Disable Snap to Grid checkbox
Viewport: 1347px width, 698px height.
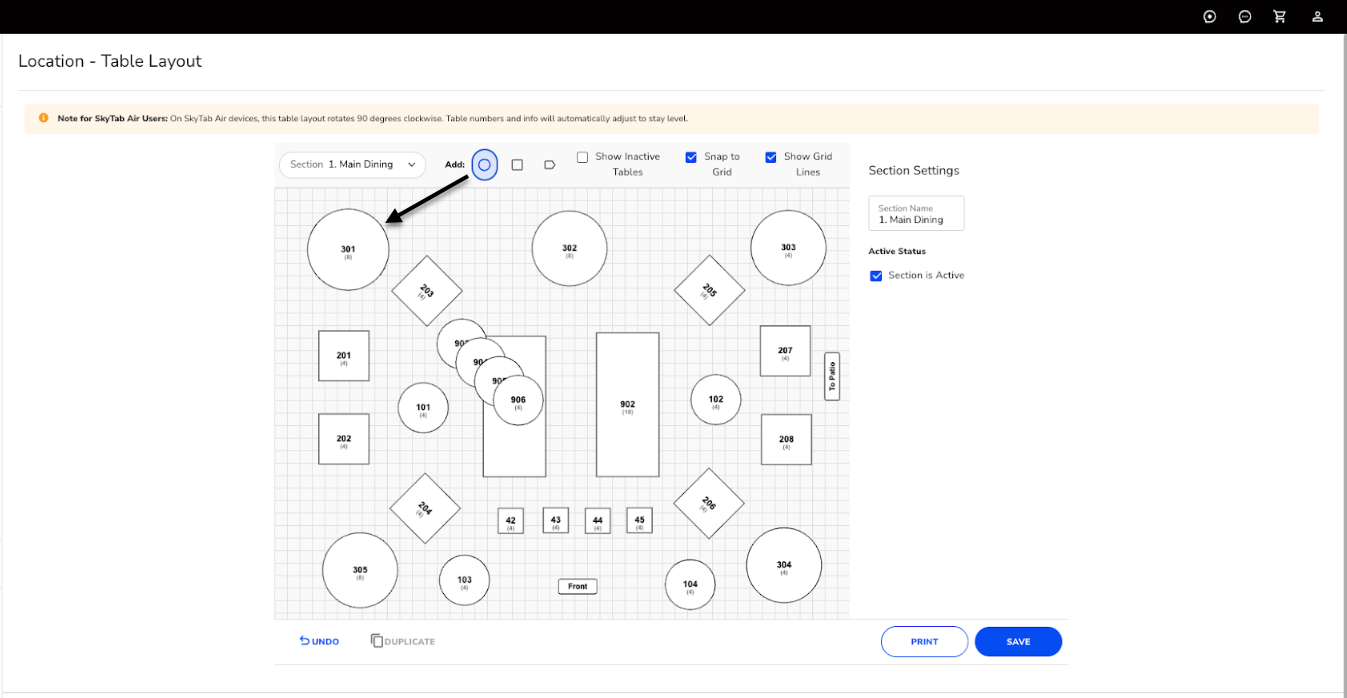[691, 157]
